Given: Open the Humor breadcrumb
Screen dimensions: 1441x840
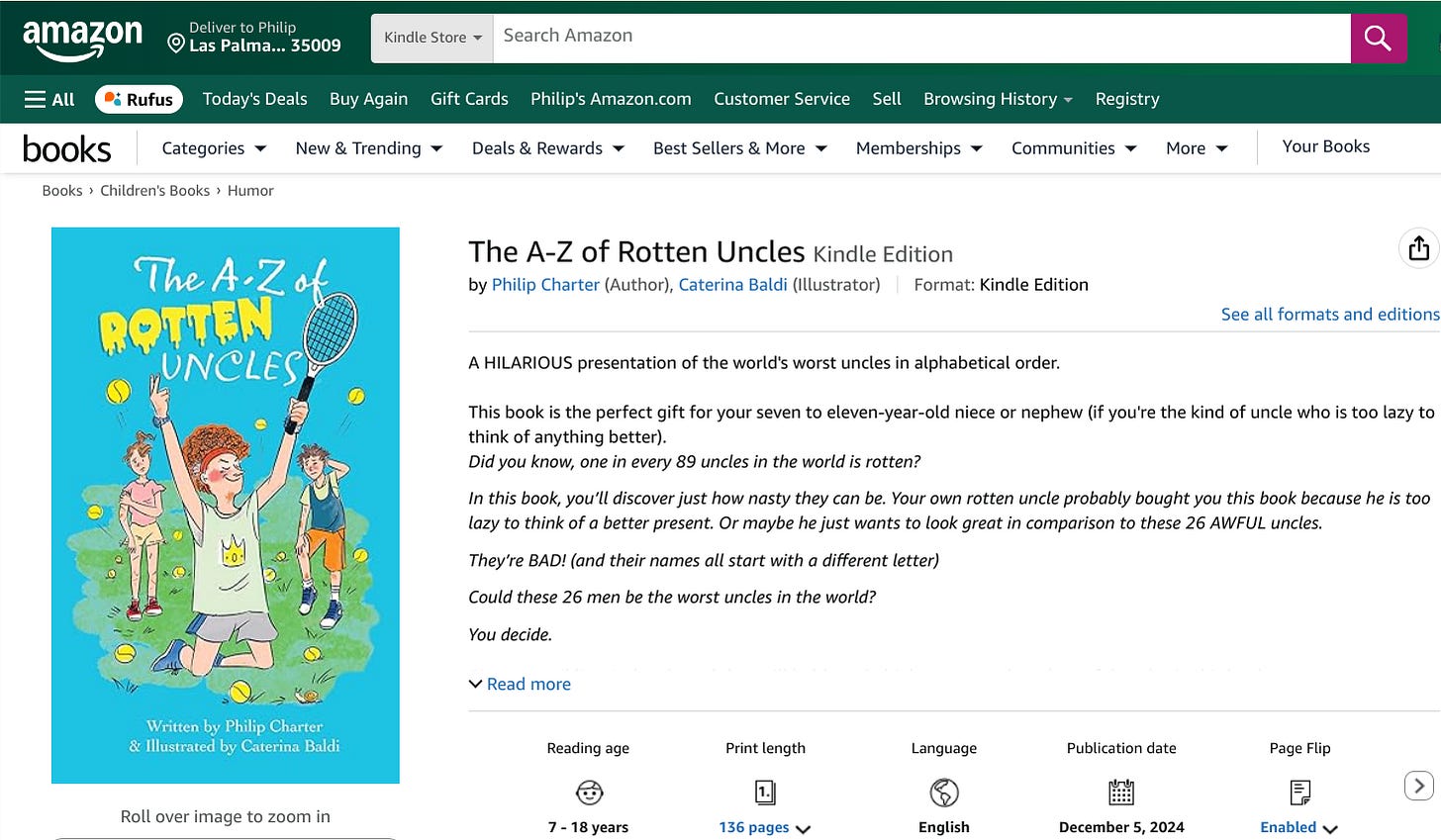Looking at the screenshot, I should coord(250,190).
